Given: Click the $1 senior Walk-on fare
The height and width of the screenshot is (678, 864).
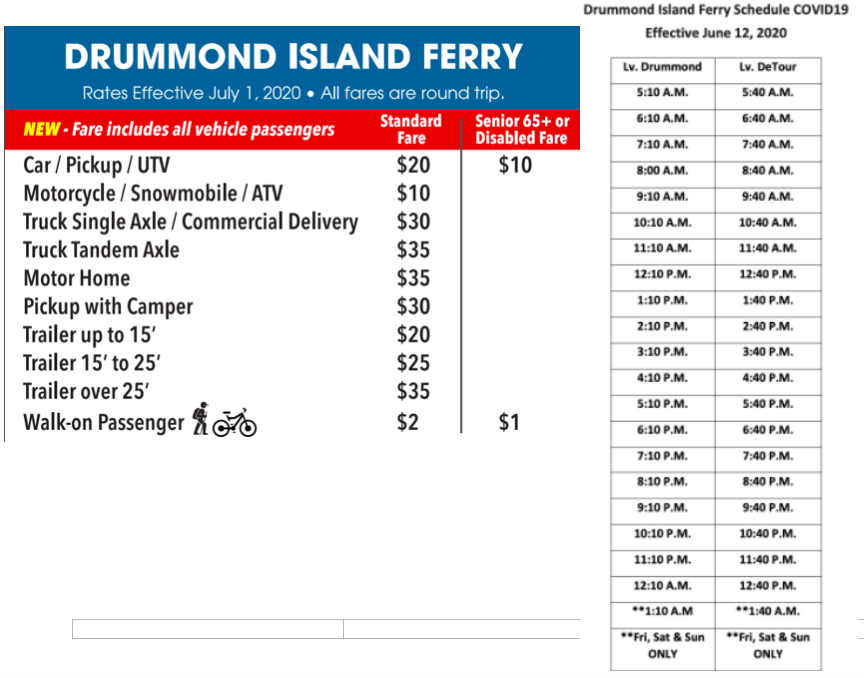Looking at the screenshot, I should (x=509, y=422).
